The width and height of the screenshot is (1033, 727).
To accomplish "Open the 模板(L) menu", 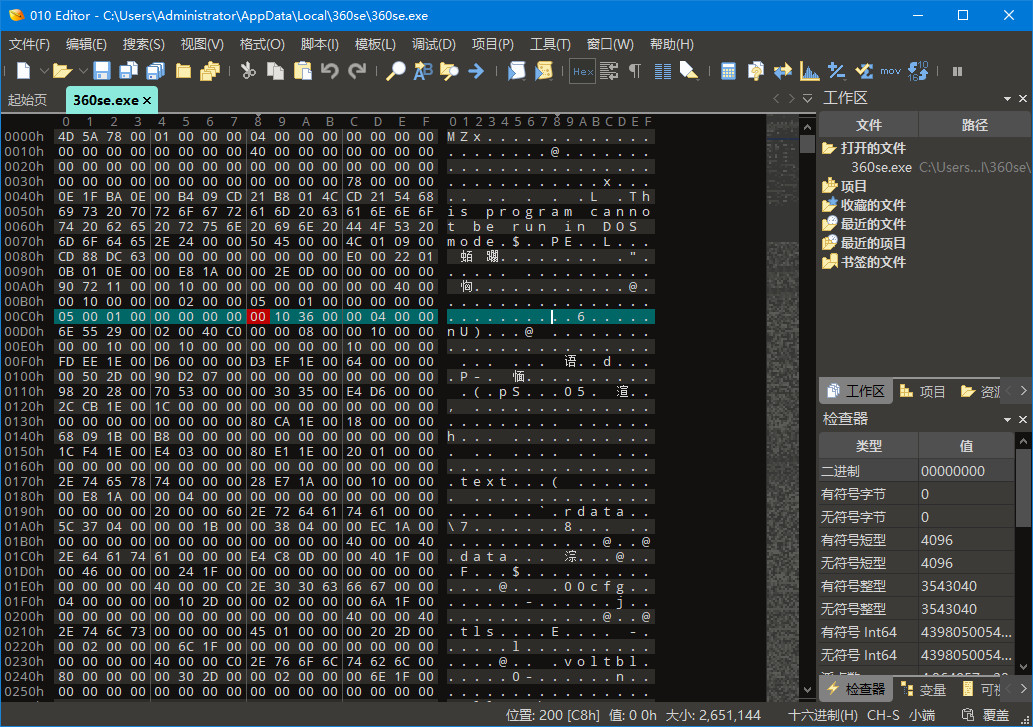I will click(x=376, y=44).
